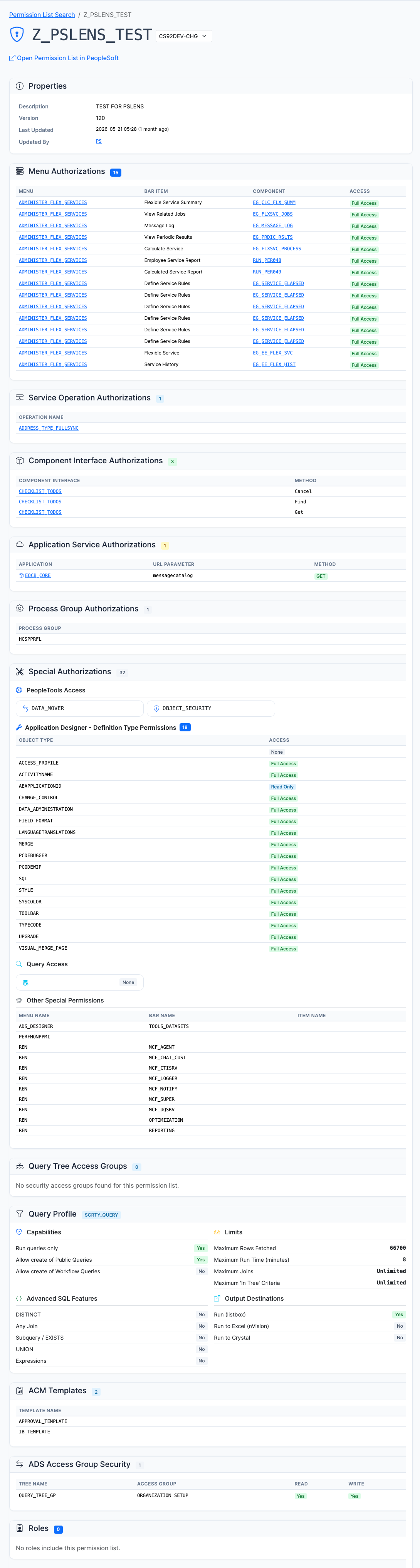Open the EG_FLXSVC_JOBS component link
The image size is (420, 1568).
(272, 214)
